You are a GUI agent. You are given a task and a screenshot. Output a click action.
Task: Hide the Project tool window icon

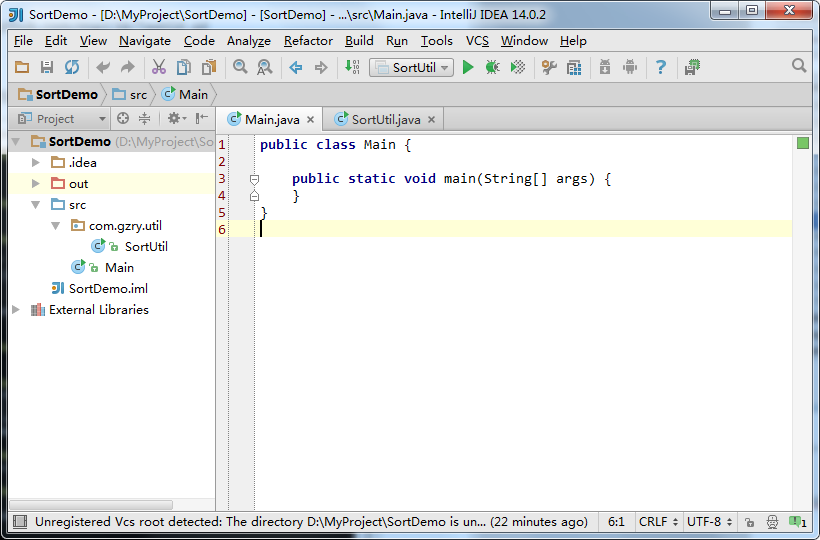[x=201, y=119]
